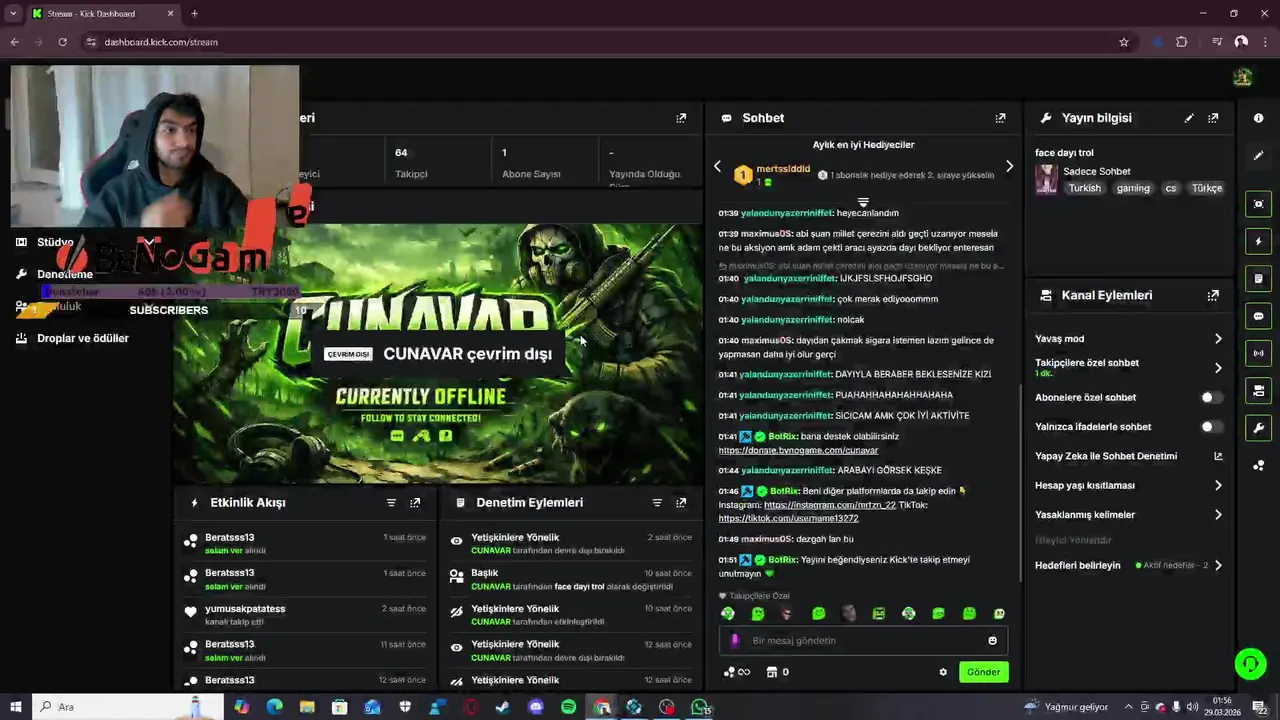This screenshot has height=720, width=1280.
Task: Click the broadcast signal icon in the right sidebar
Action: [x=1258, y=353]
